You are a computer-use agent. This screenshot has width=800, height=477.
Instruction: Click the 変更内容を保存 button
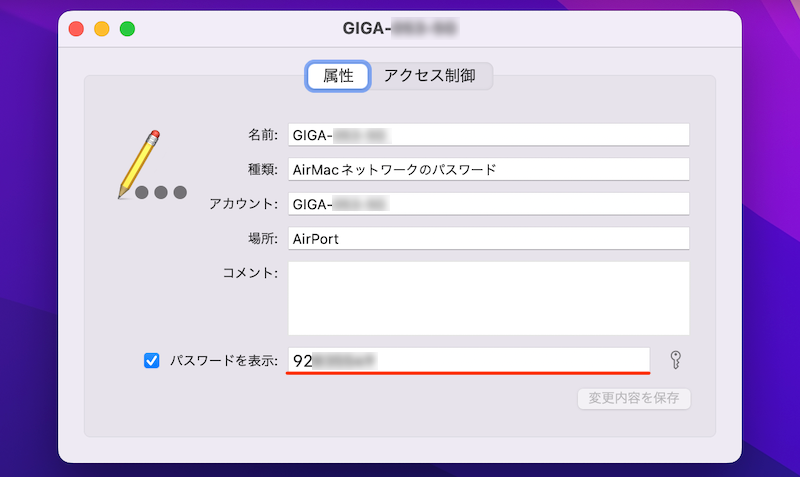click(x=634, y=398)
